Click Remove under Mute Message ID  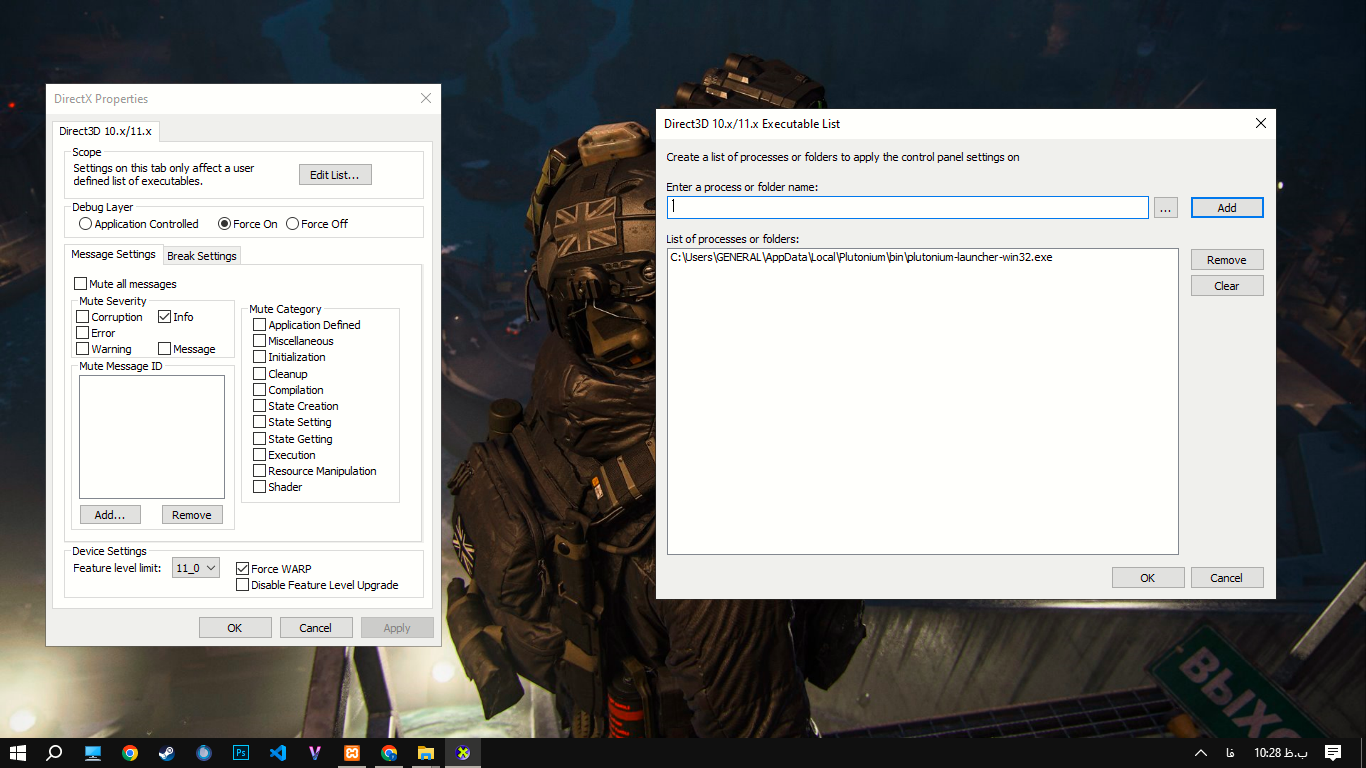[192, 515]
